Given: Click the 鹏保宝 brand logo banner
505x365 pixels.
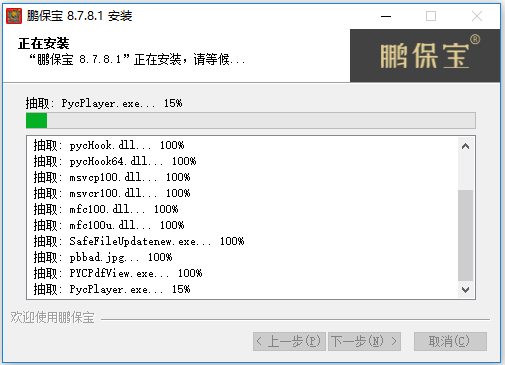Looking at the screenshot, I should pos(425,55).
